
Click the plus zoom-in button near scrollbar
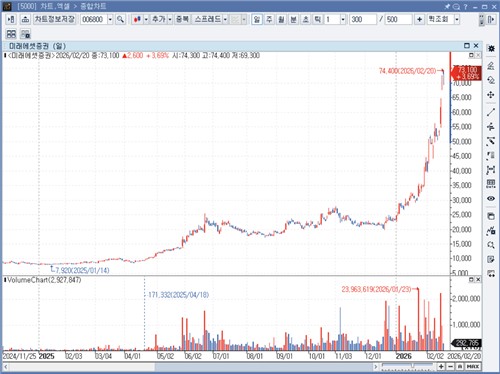441,367
